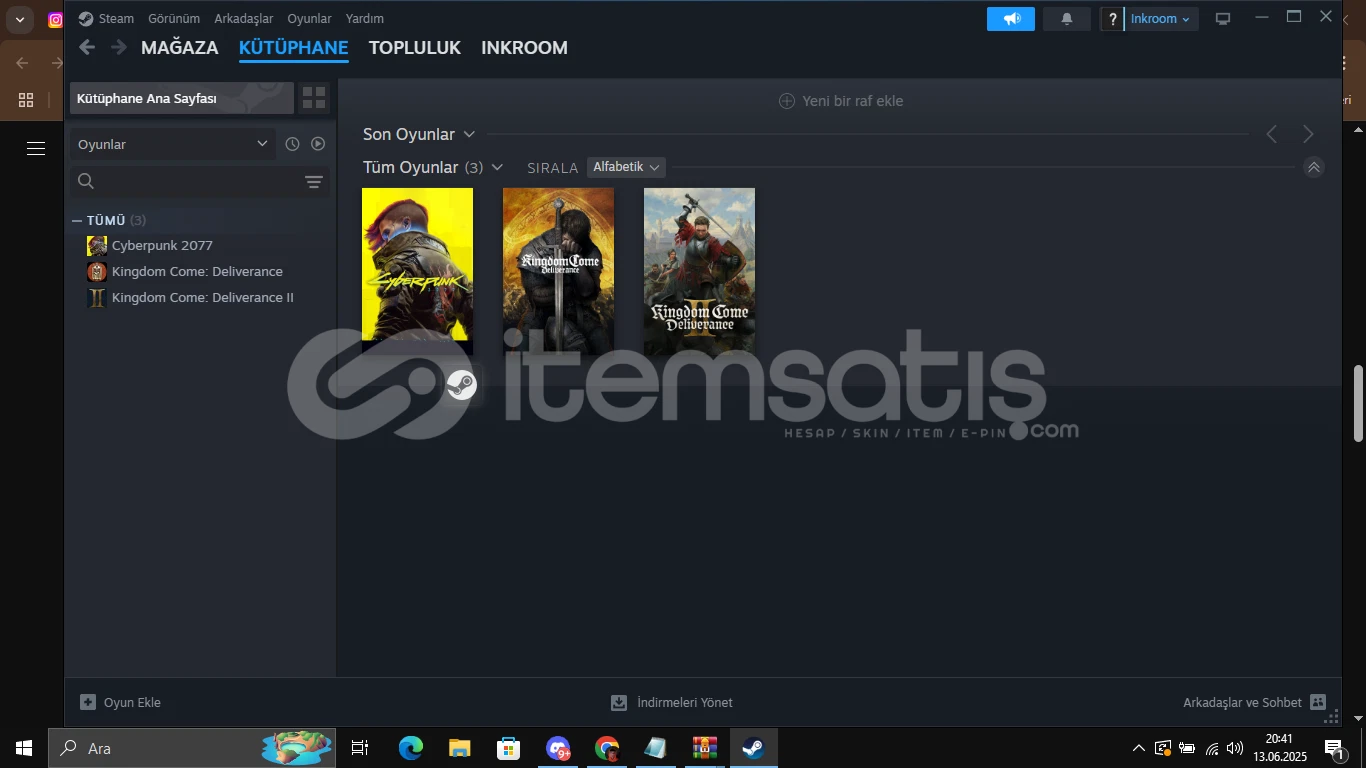Switch to the KÜTÜPHANE tab
Screen dimensions: 1366x768
coord(293,48)
